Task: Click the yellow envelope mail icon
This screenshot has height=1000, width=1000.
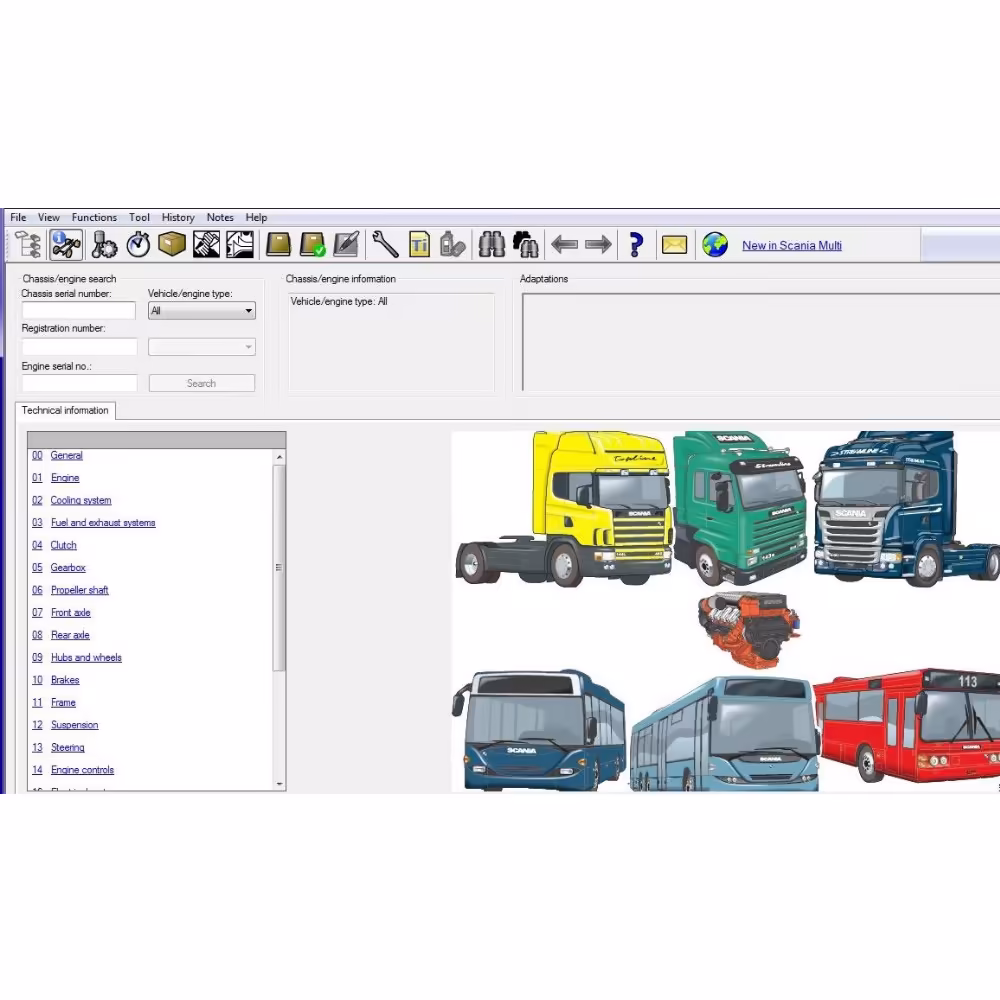Action: pyautogui.click(x=674, y=245)
